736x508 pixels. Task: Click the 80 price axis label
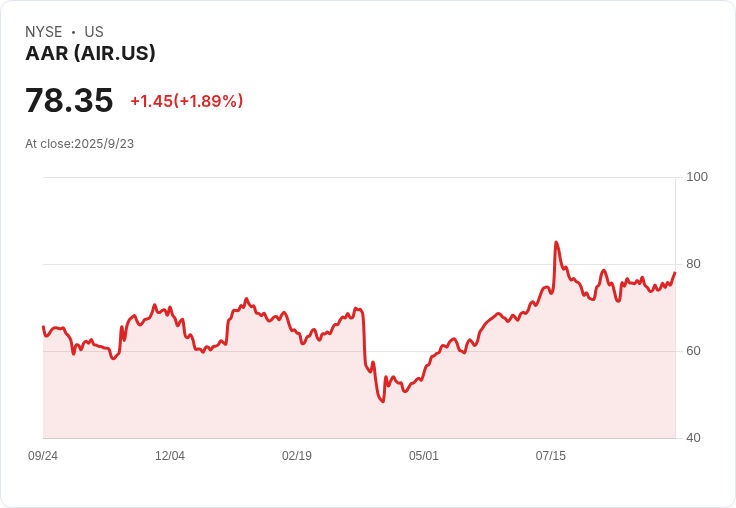pos(693,264)
